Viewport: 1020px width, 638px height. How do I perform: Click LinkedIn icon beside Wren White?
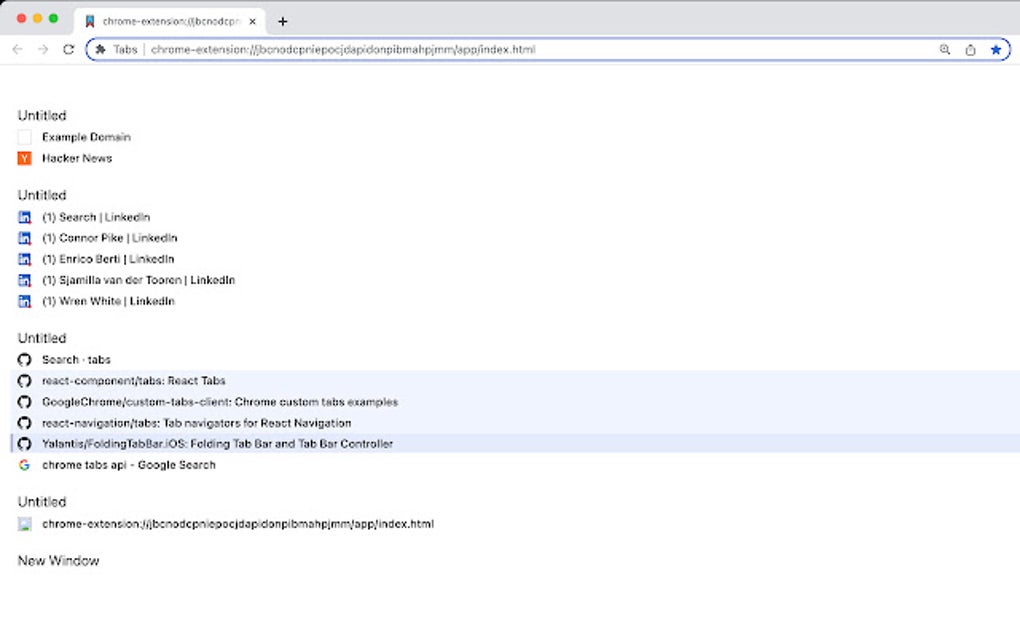pyautogui.click(x=24, y=301)
